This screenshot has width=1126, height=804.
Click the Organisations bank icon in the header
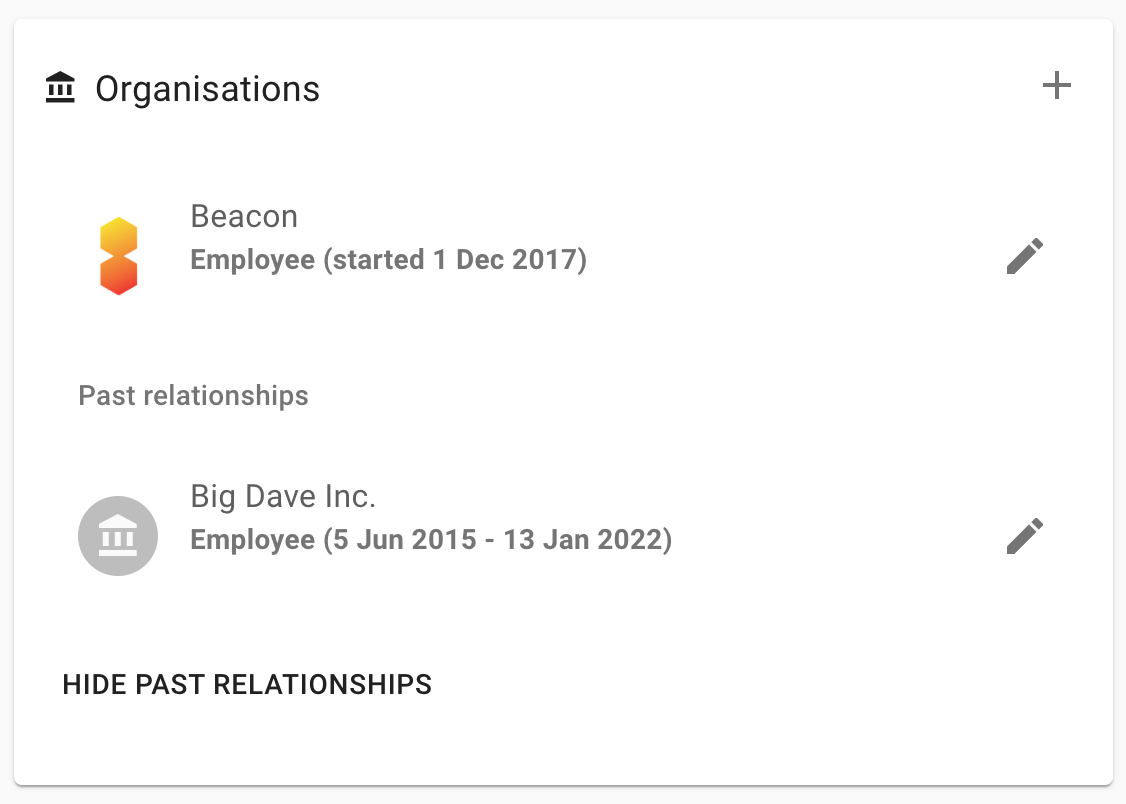pyautogui.click(x=60, y=87)
